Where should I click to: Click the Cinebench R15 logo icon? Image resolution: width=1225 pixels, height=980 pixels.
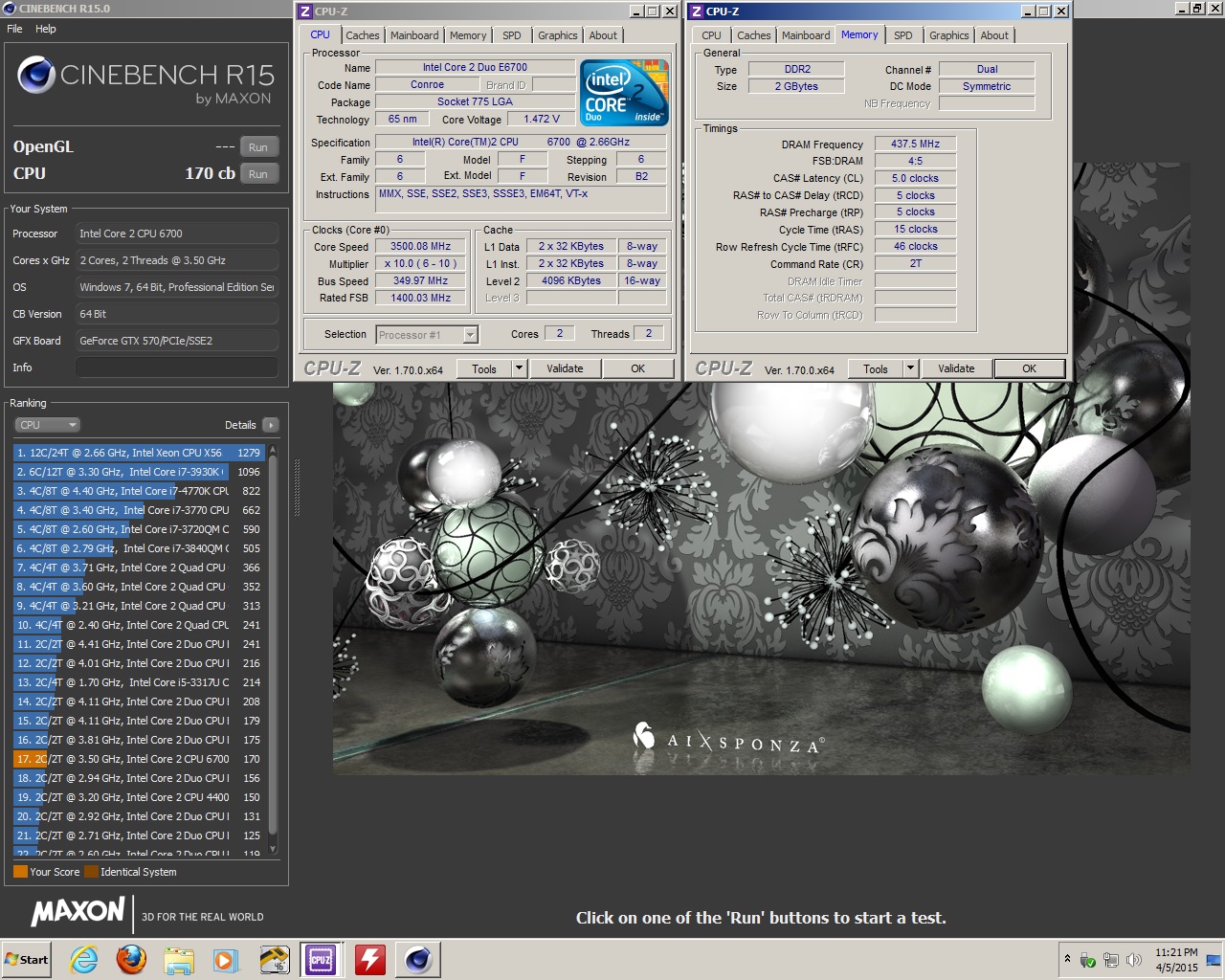36,75
